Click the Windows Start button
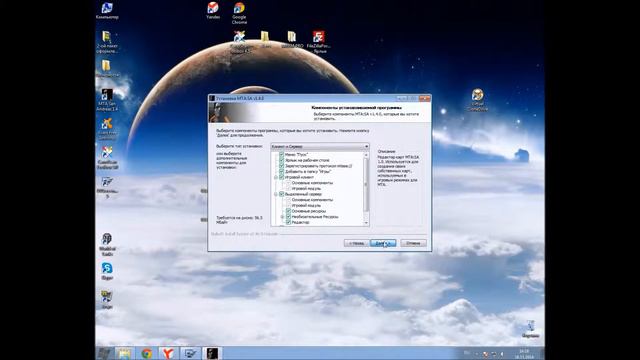Screen dimensions: 640x360 [104, 353]
